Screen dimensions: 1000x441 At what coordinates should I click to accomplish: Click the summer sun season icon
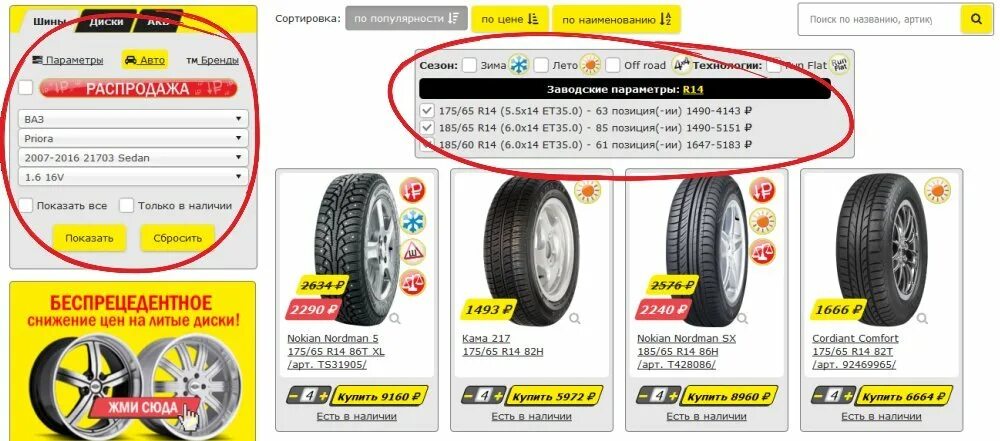point(591,64)
